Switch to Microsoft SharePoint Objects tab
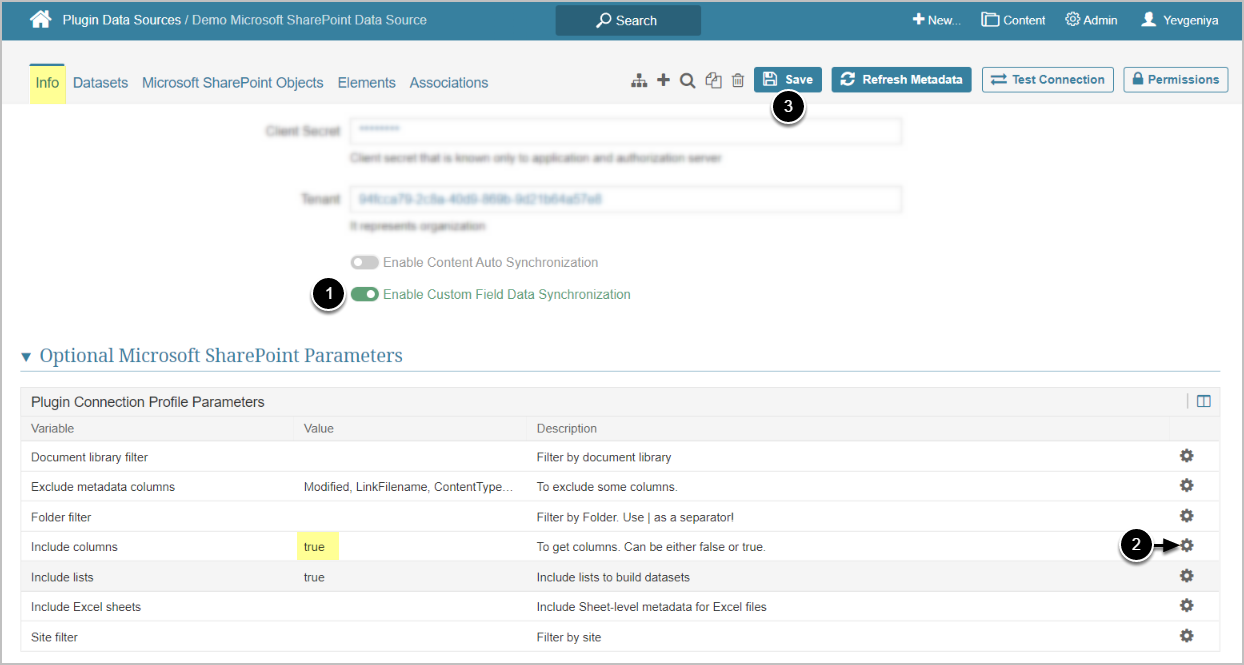This screenshot has width=1244, height=665. tap(233, 83)
